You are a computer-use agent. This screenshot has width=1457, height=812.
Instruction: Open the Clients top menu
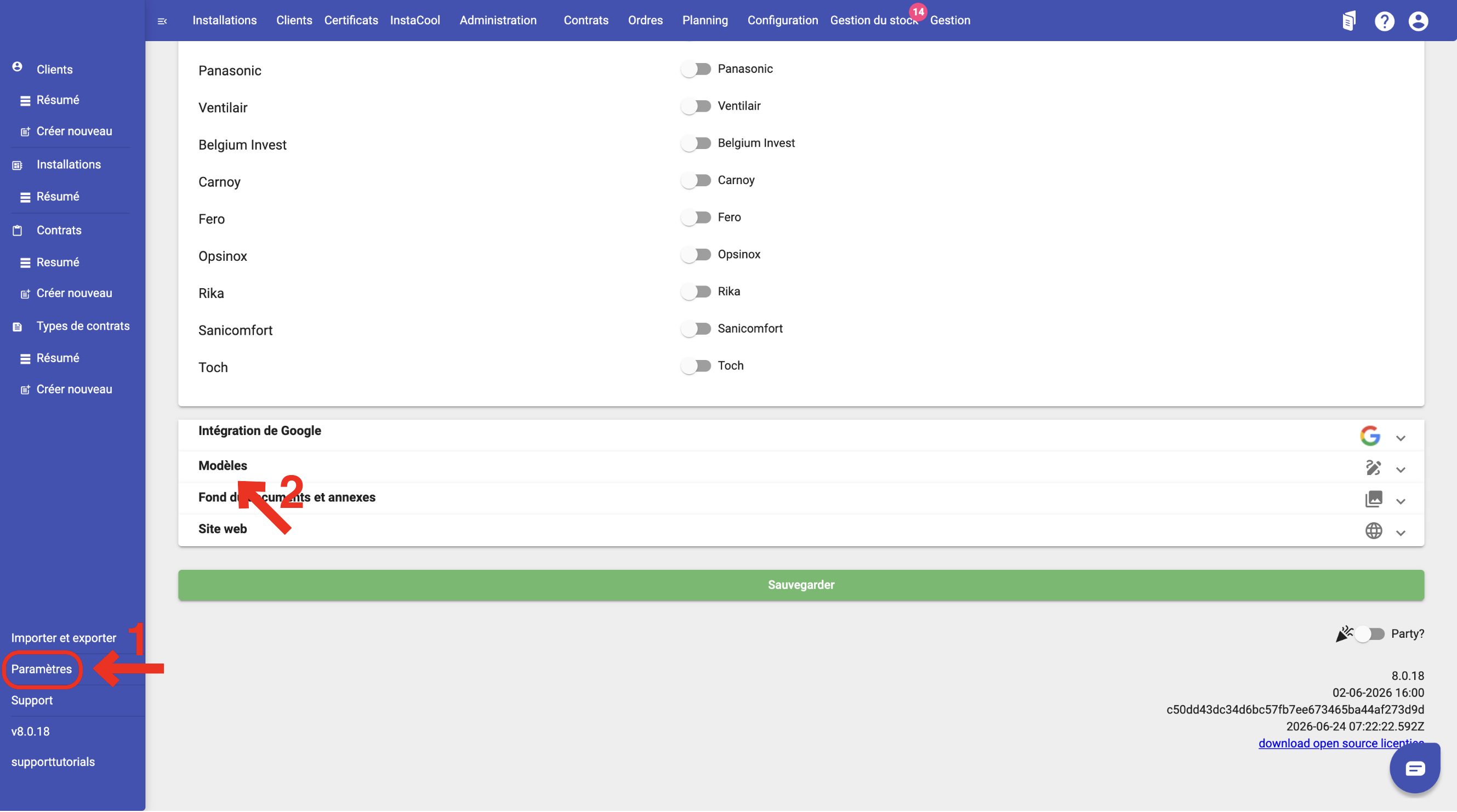point(294,20)
